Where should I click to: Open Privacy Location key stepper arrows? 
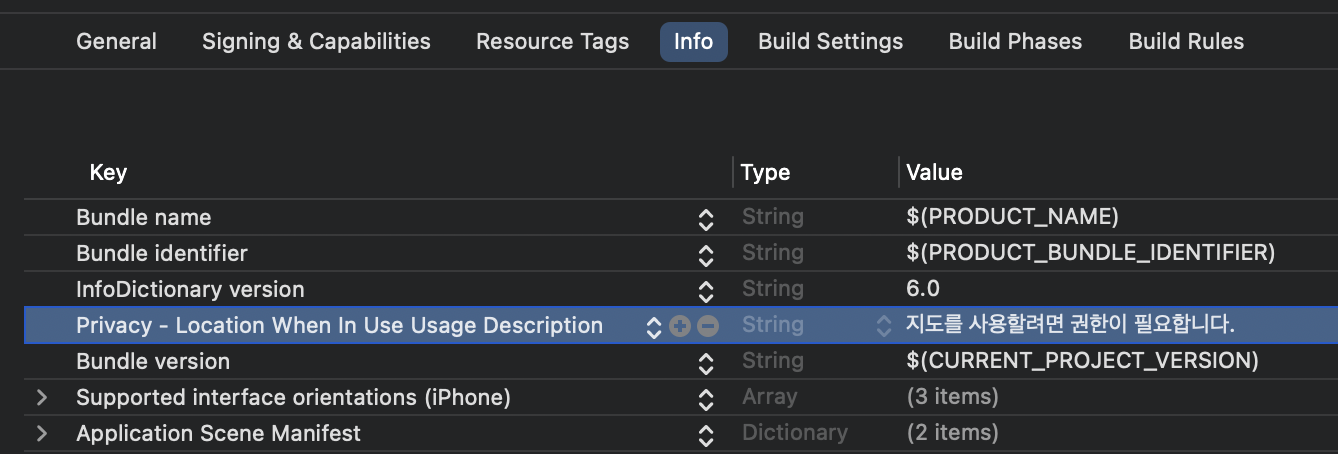(x=653, y=326)
